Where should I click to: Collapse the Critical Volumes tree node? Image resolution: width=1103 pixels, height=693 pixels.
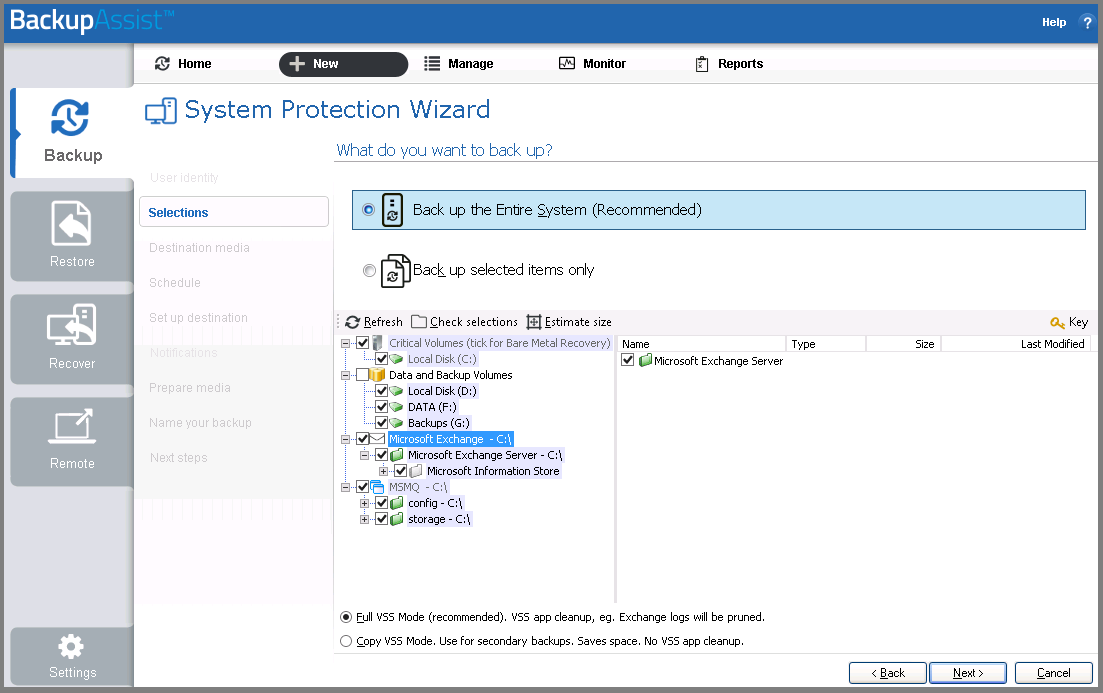(x=345, y=343)
